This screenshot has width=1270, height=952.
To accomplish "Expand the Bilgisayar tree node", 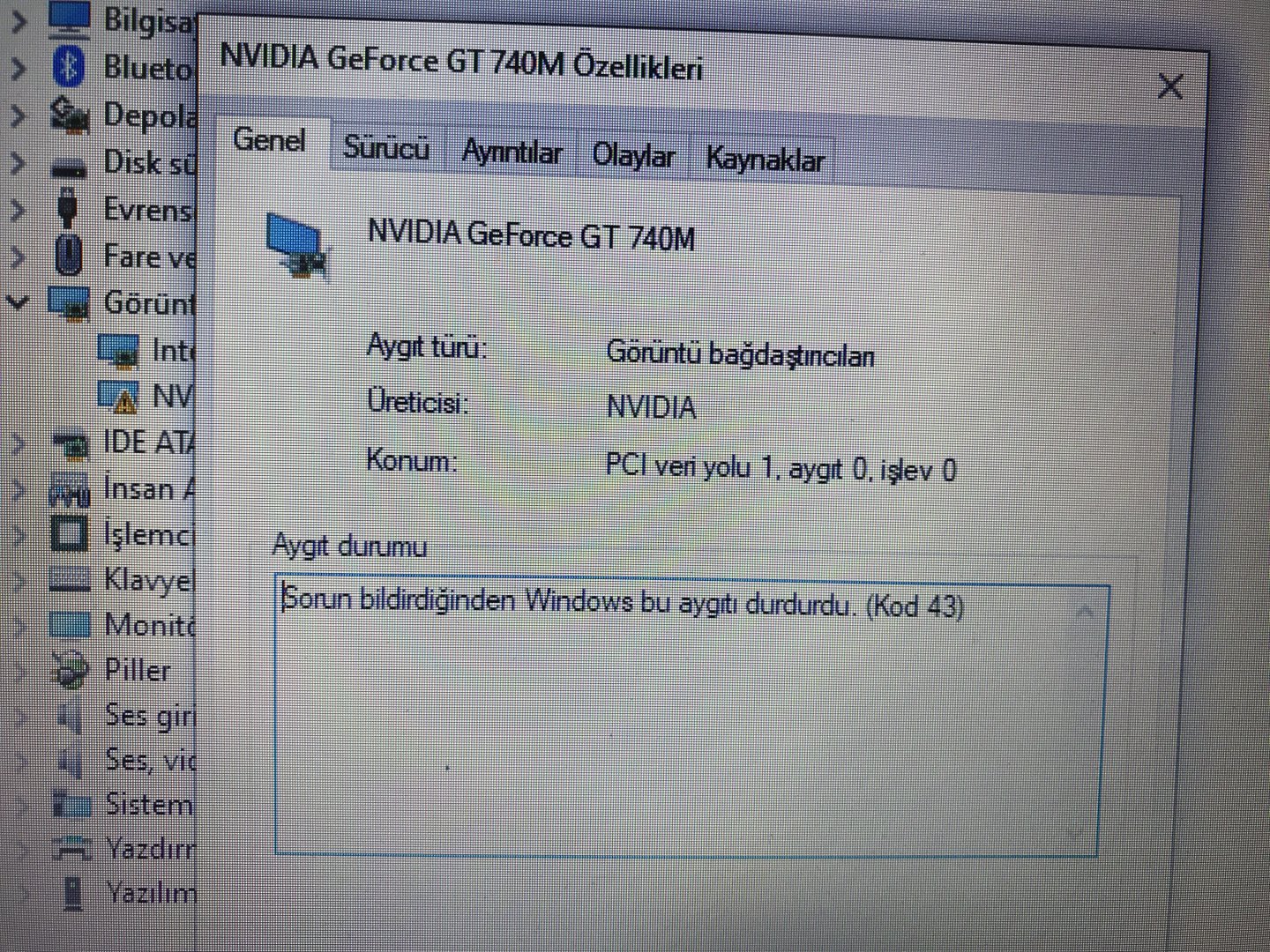I will [x=18, y=20].
